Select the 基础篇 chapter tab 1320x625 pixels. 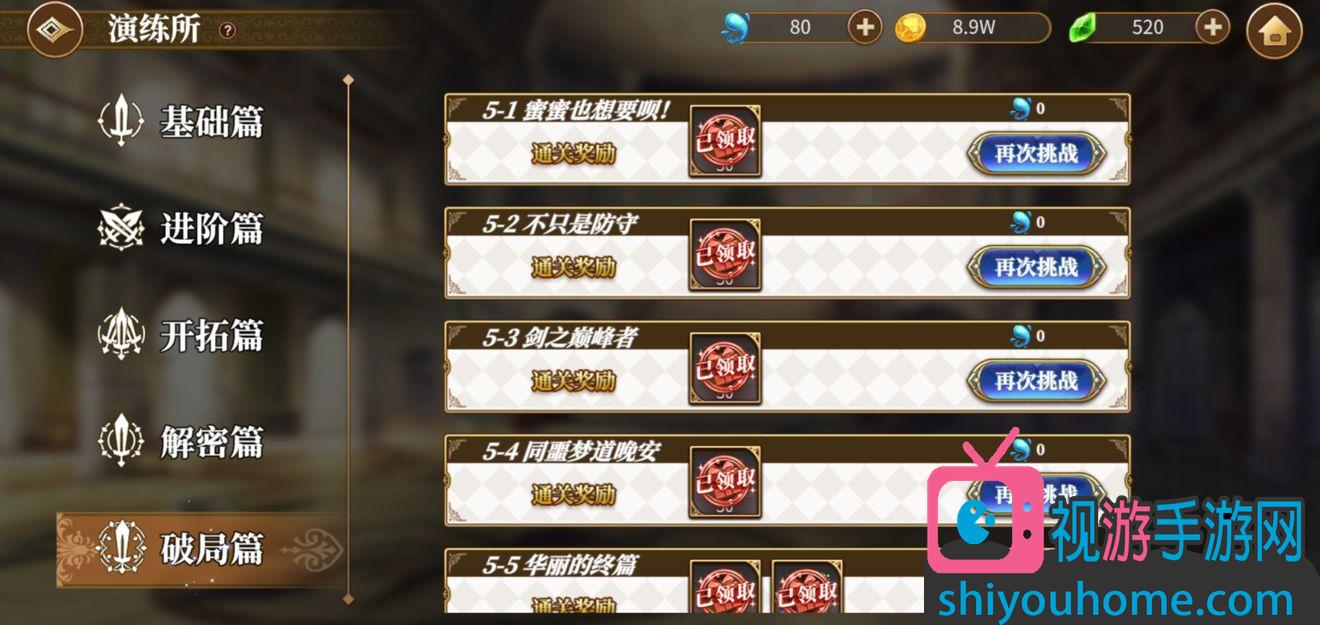pos(182,121)
